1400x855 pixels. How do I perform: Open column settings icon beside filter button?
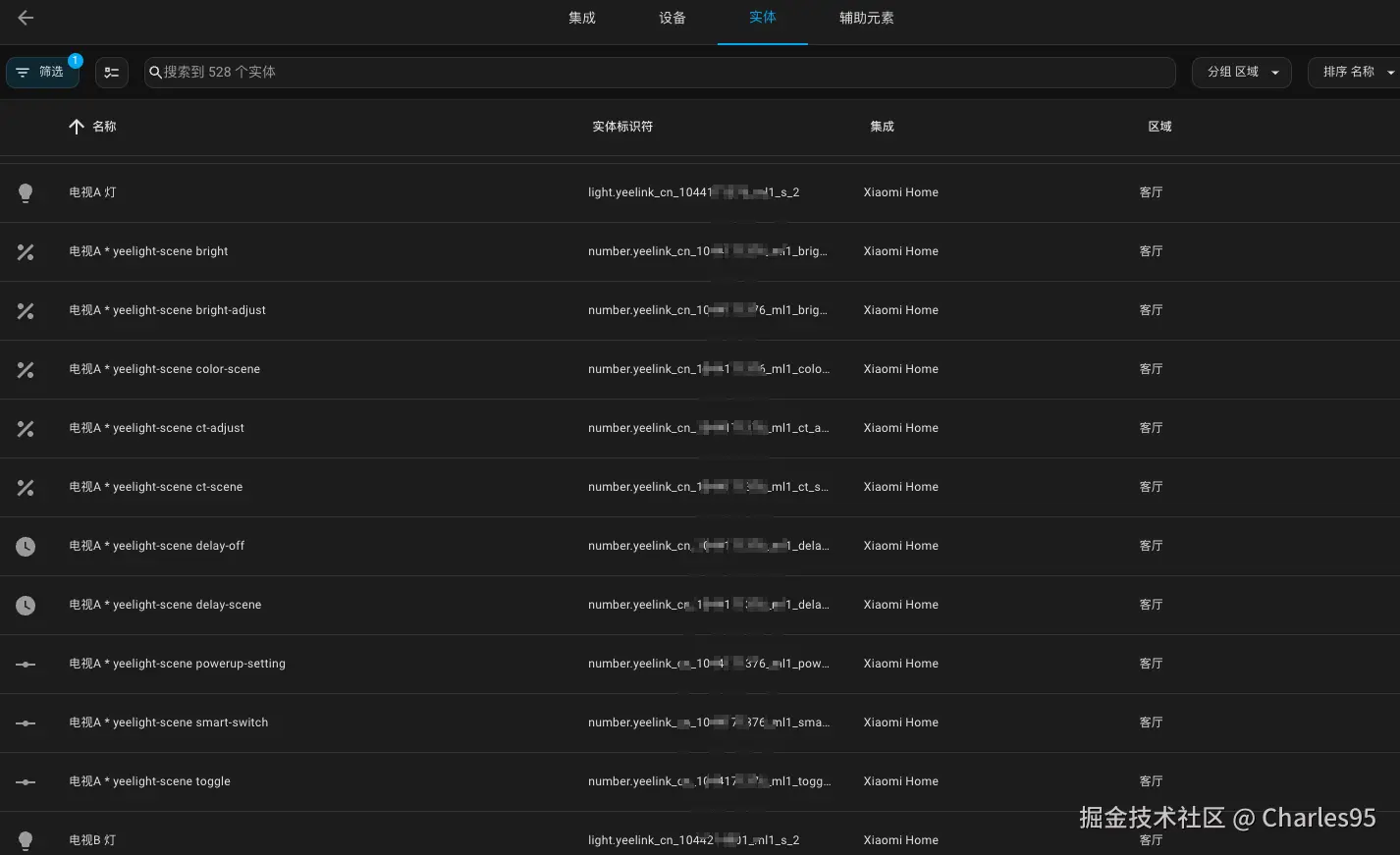111,72
